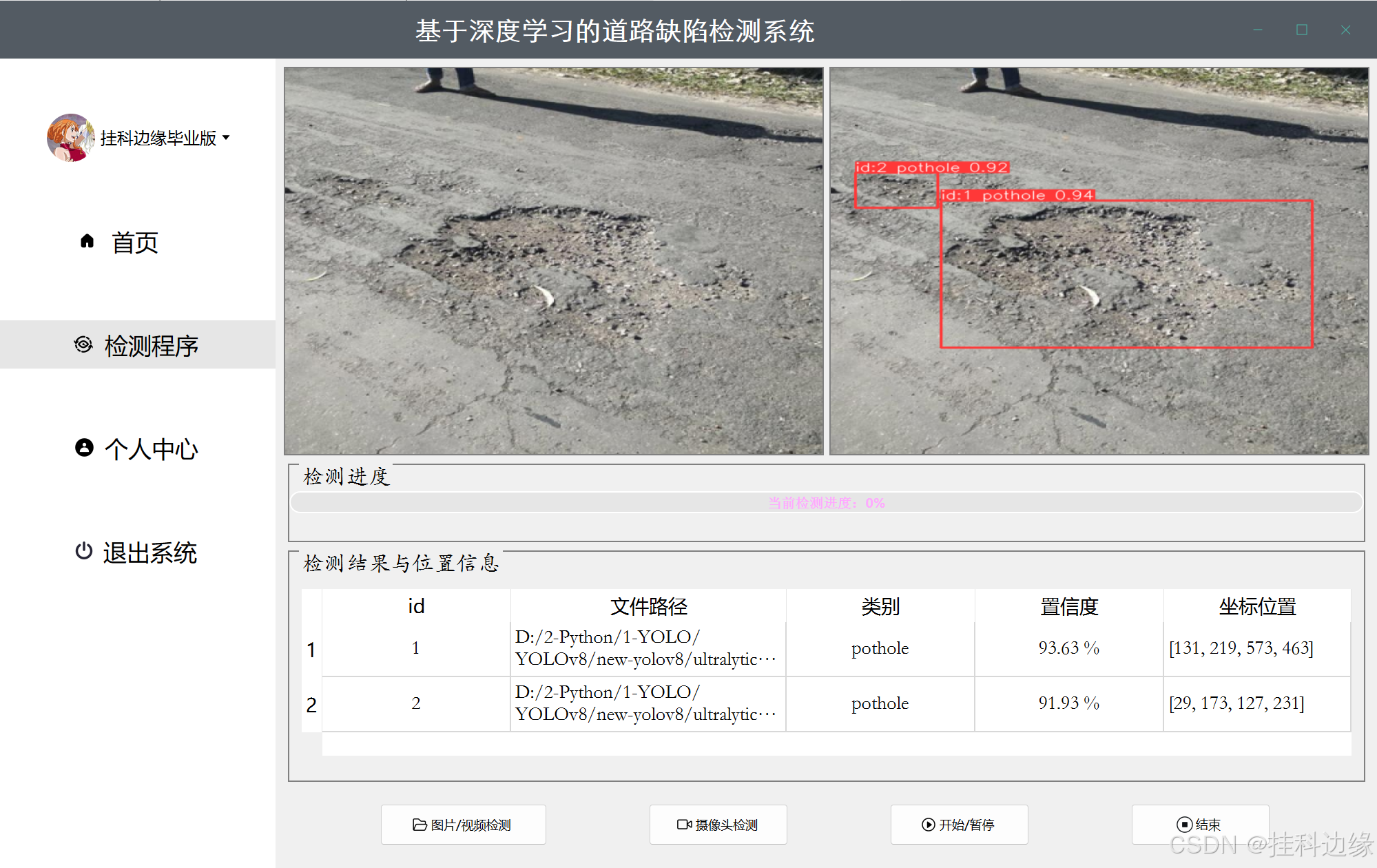Viewport: 1377px width, 868px height.
Task: Click the 91.93 % confidence cell
Action: click(x=1068, y=703)
